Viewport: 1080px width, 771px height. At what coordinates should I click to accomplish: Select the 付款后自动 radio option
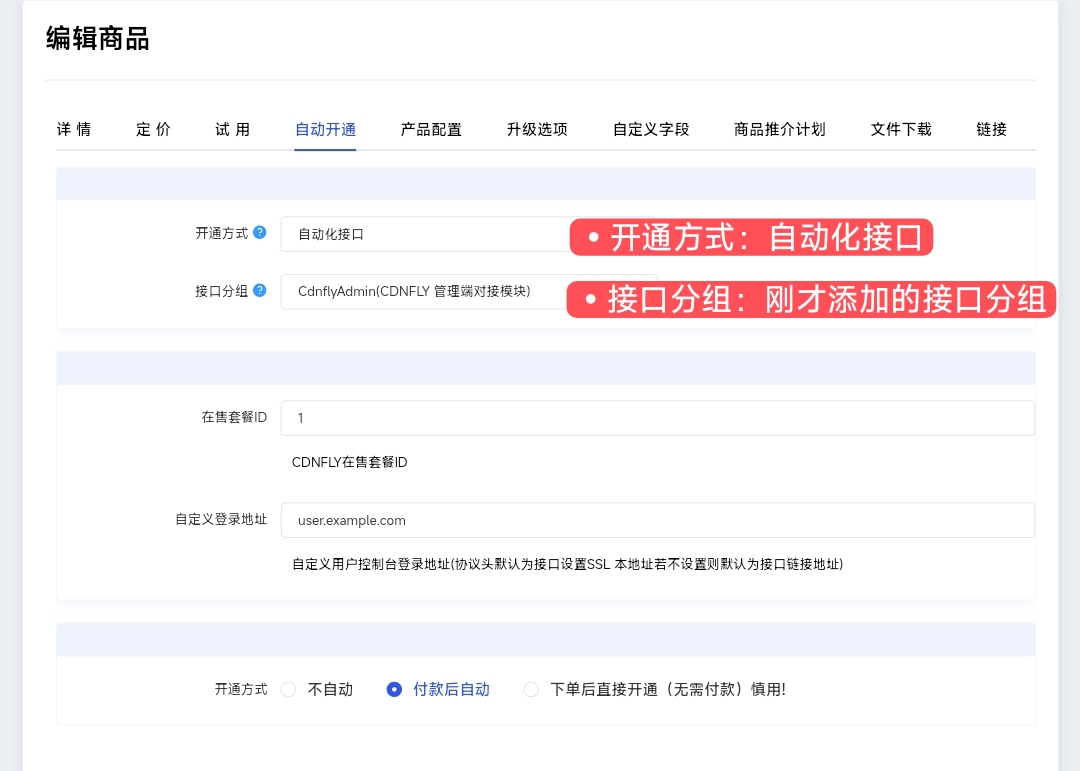(394, 689)
